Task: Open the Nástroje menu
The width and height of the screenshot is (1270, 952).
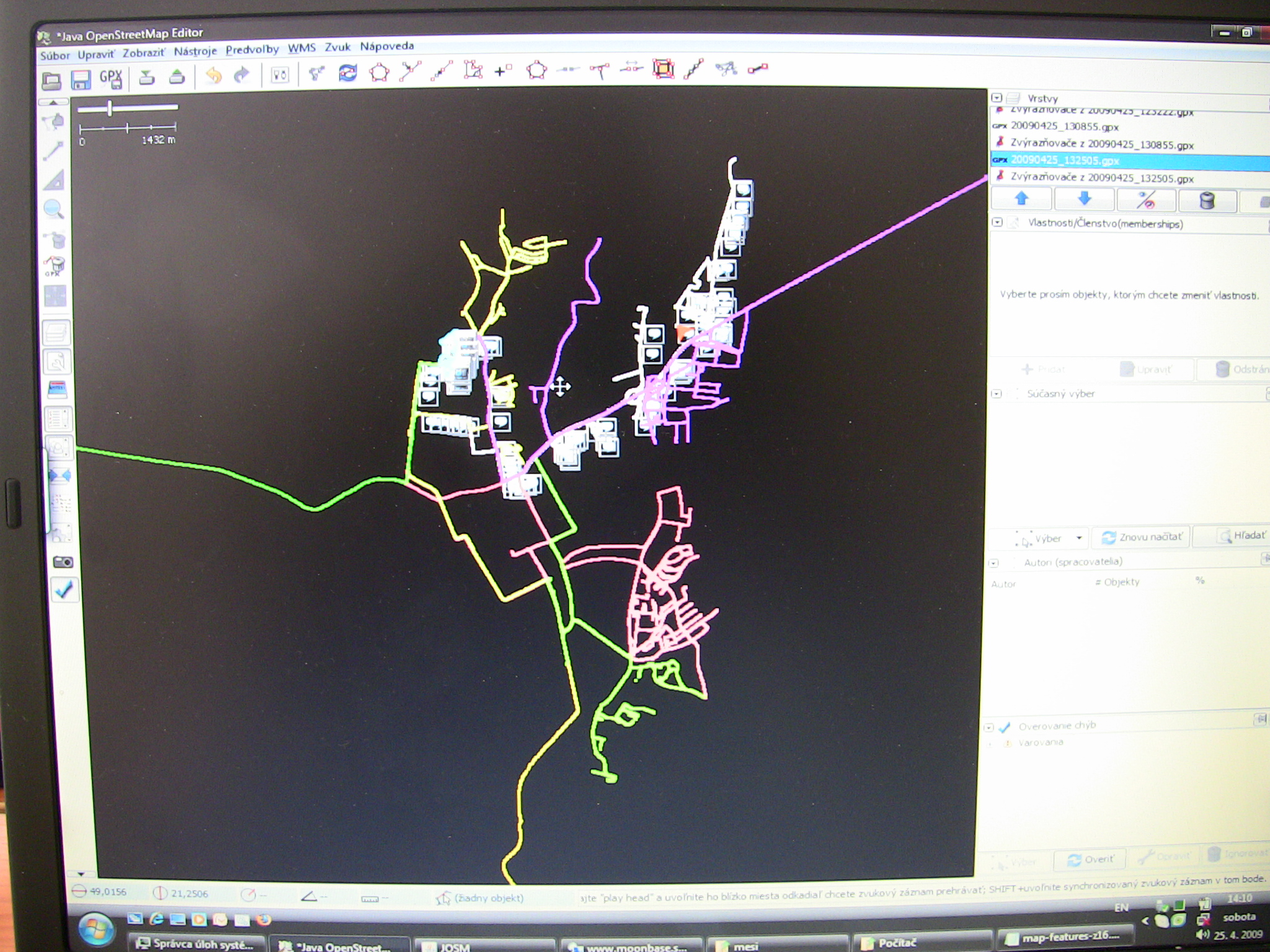Action: tap(195, 51)
